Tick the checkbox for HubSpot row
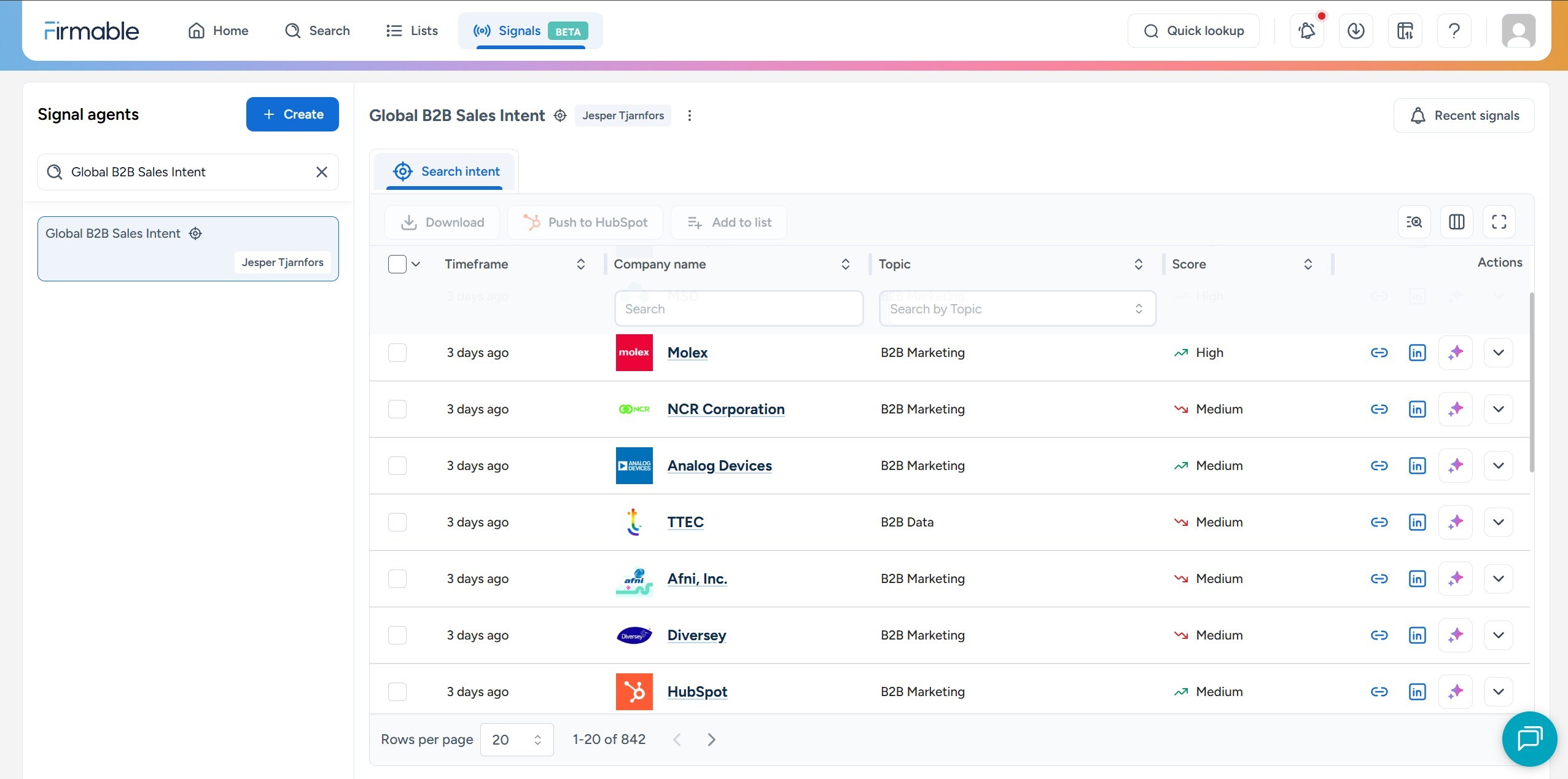Viewport: 1568px width, 779px height. pos(397,692)
